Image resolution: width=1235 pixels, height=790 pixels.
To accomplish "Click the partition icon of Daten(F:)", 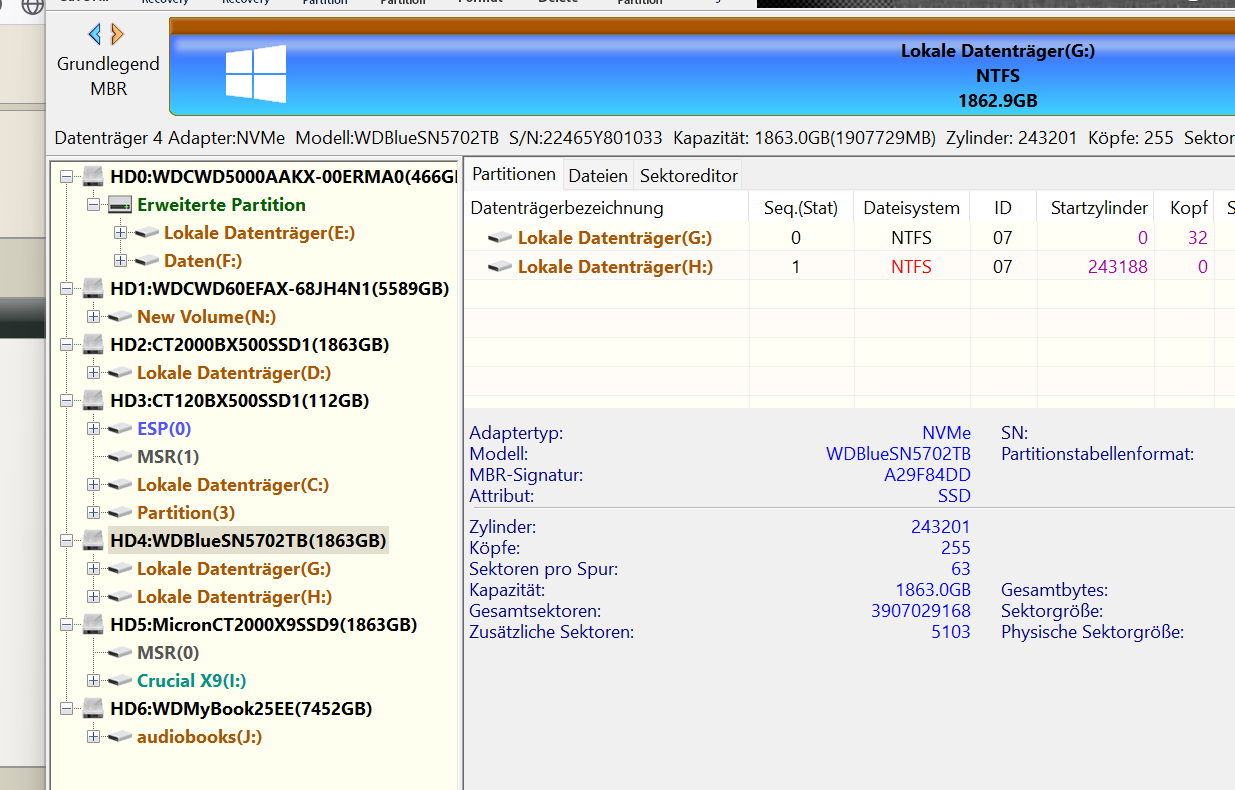I will (x=147, y=261).
